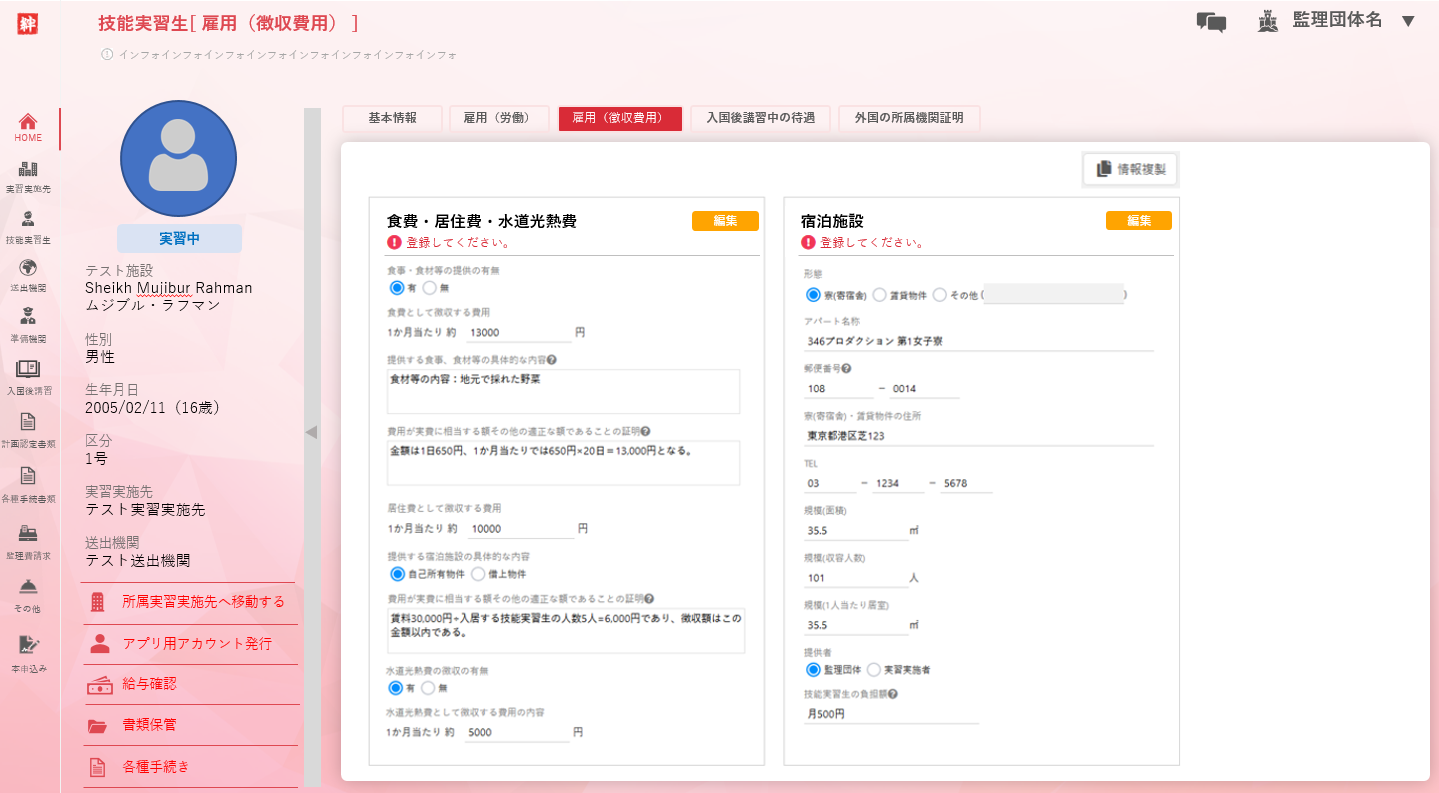
Task: Select 無 for 食事・食材等の提供の有無
Action: click(430, 288)
